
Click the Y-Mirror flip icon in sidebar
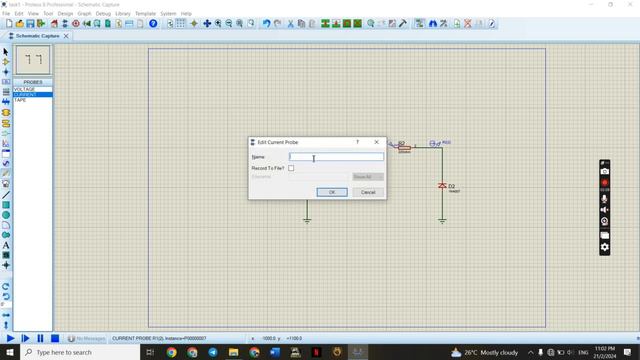(6, 325)
